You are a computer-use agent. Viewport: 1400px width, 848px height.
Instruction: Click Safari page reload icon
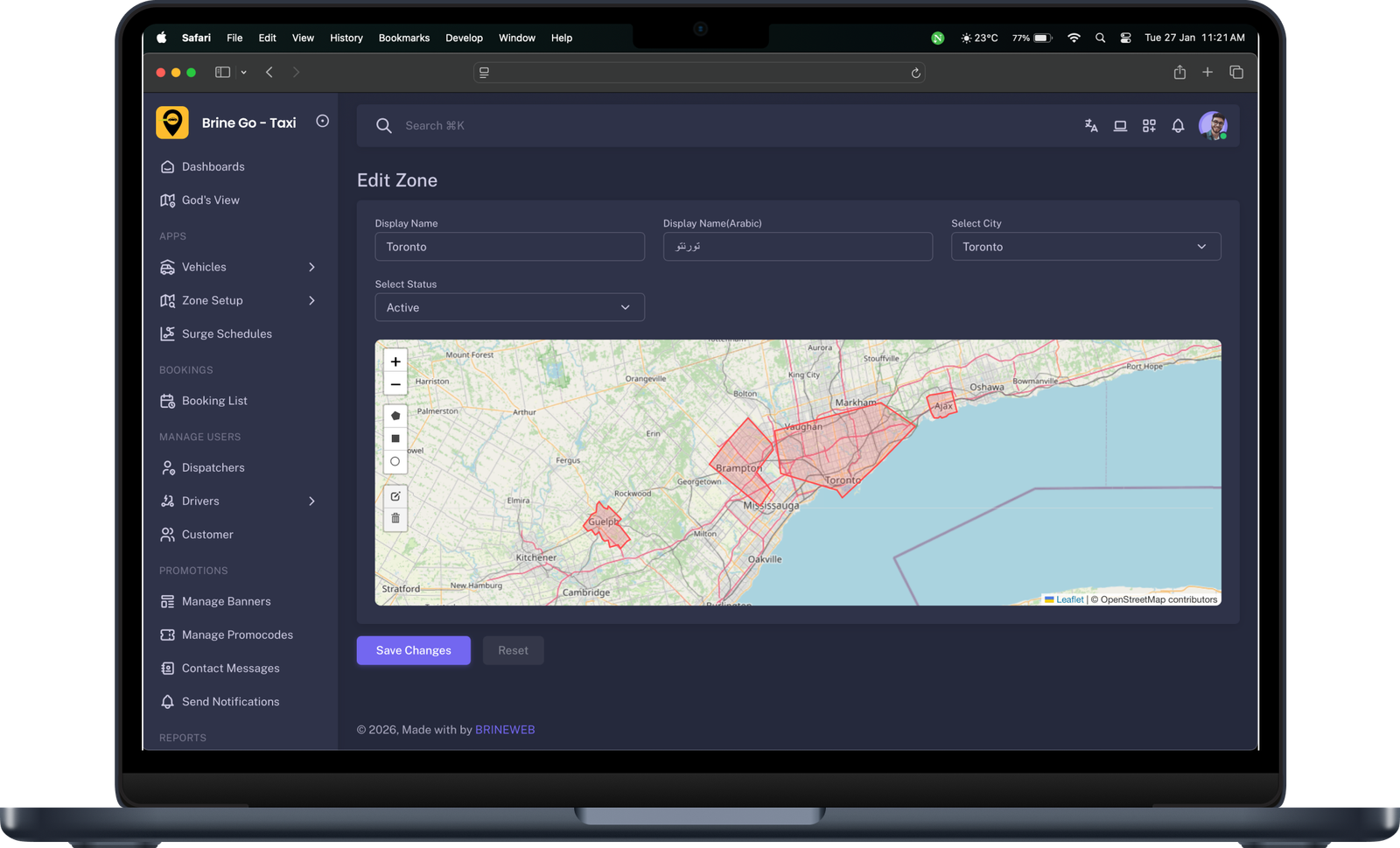click(x=915, y=73)
